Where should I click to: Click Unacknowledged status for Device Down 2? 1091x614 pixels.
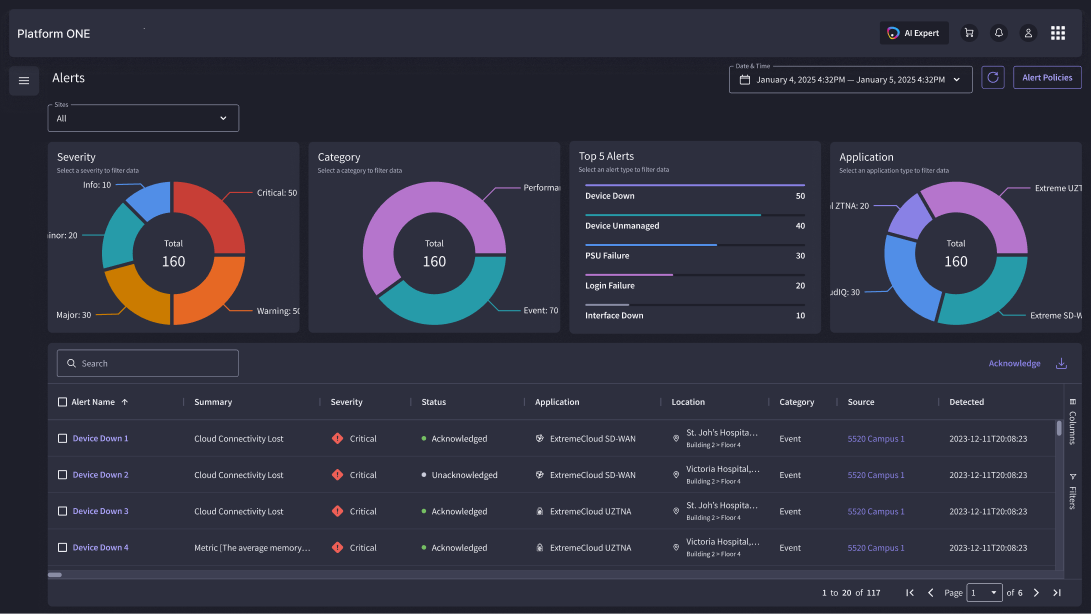pos(464,475)
